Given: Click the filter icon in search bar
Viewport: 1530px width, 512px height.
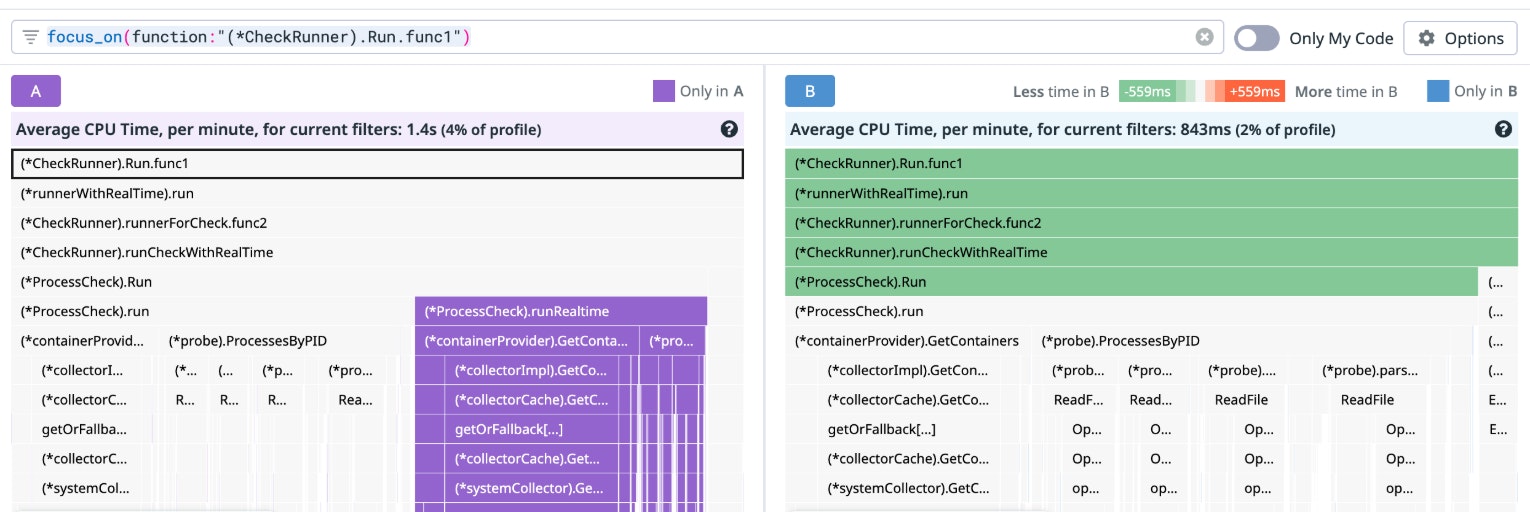Looking at the screenshot, I should click(31, 38).
